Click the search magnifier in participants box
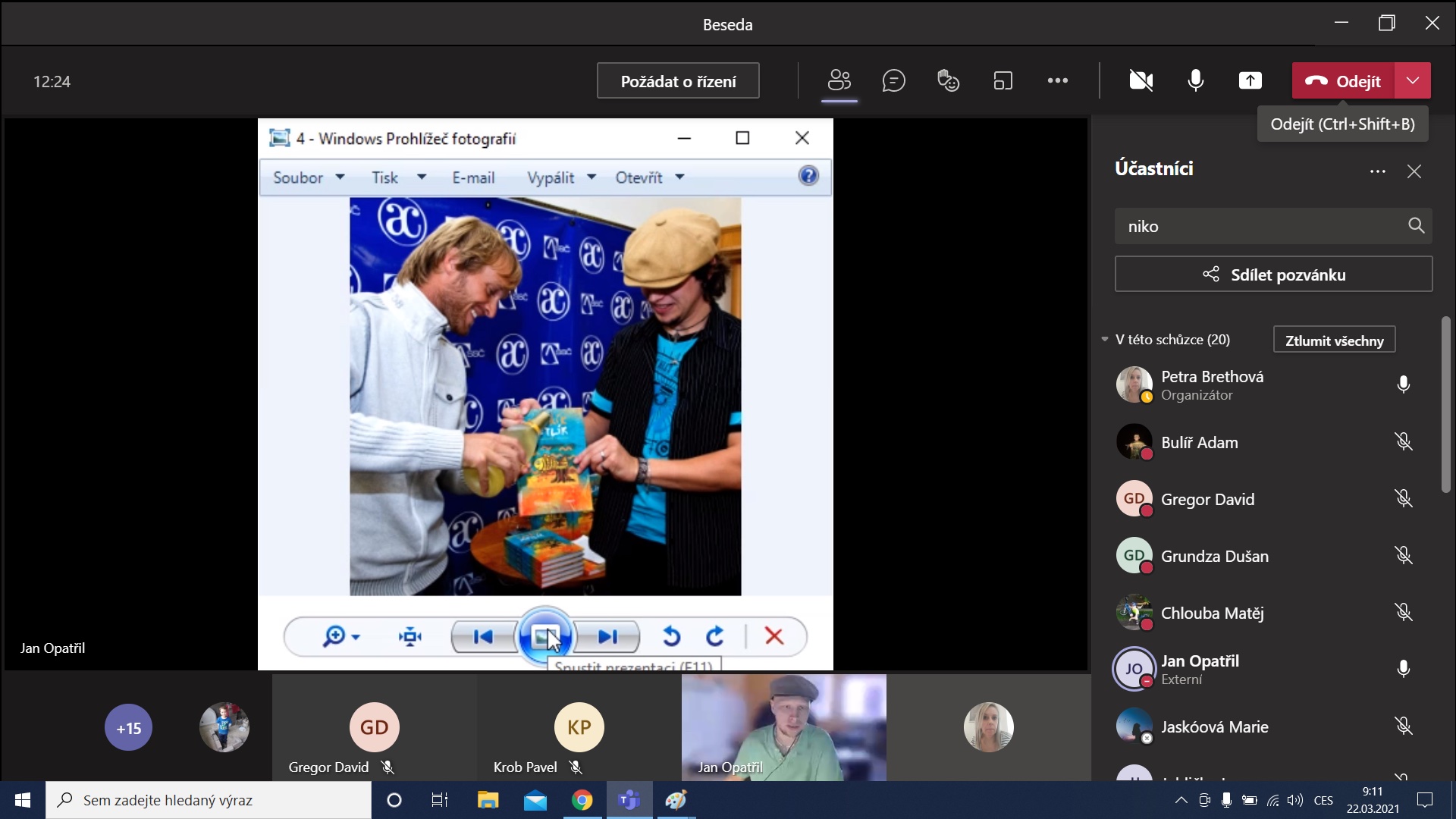The width and height of the screenshot is (1456, 819). (x=1416, y=226)
